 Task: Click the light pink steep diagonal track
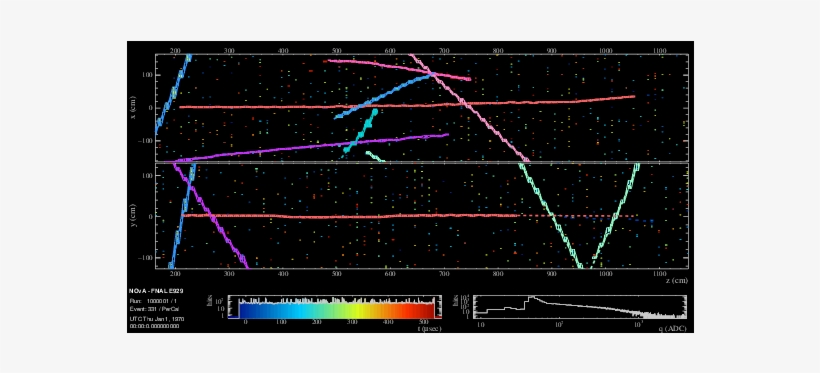pos(468,107)
